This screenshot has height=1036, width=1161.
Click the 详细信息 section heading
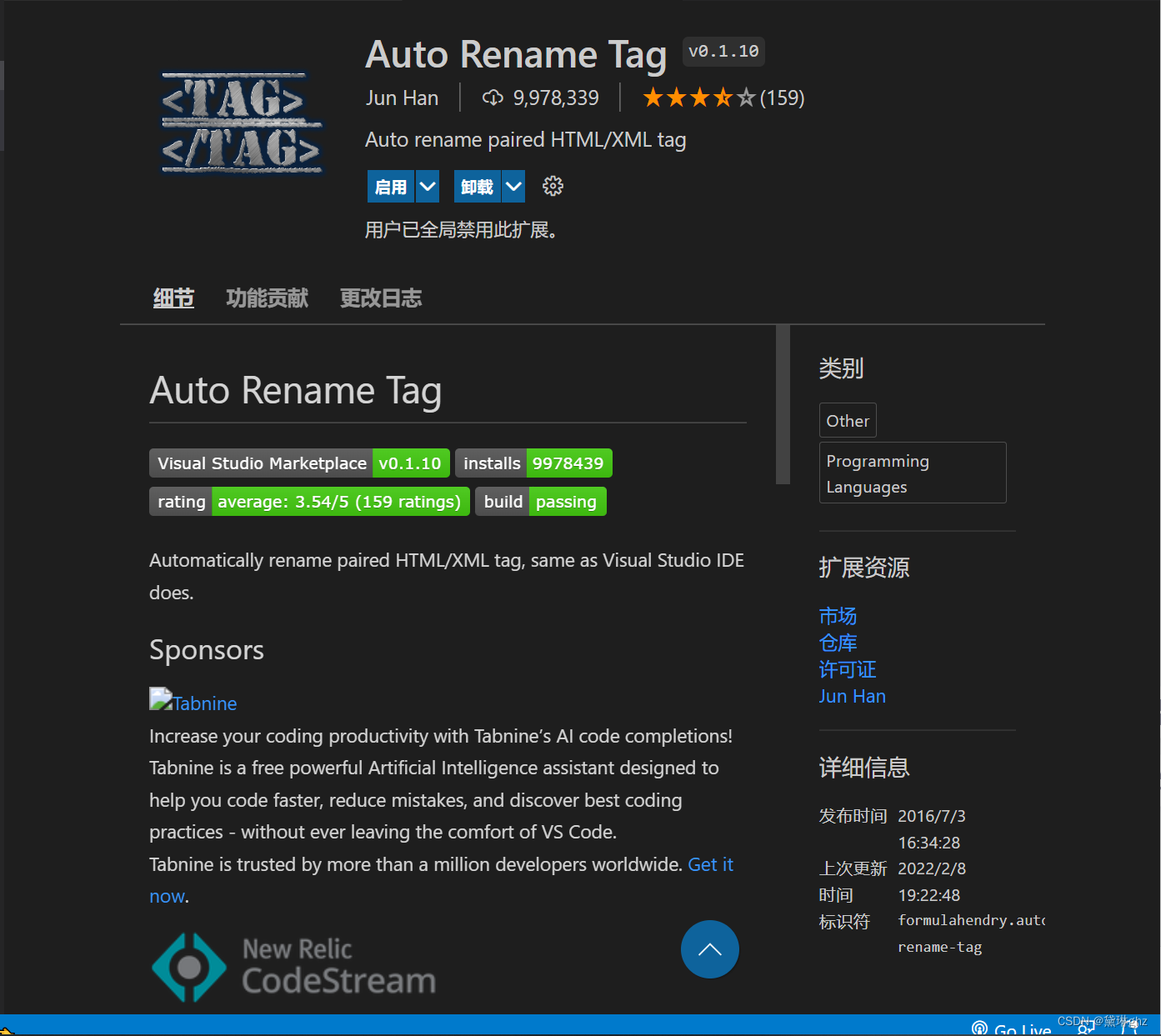[863, 768]
